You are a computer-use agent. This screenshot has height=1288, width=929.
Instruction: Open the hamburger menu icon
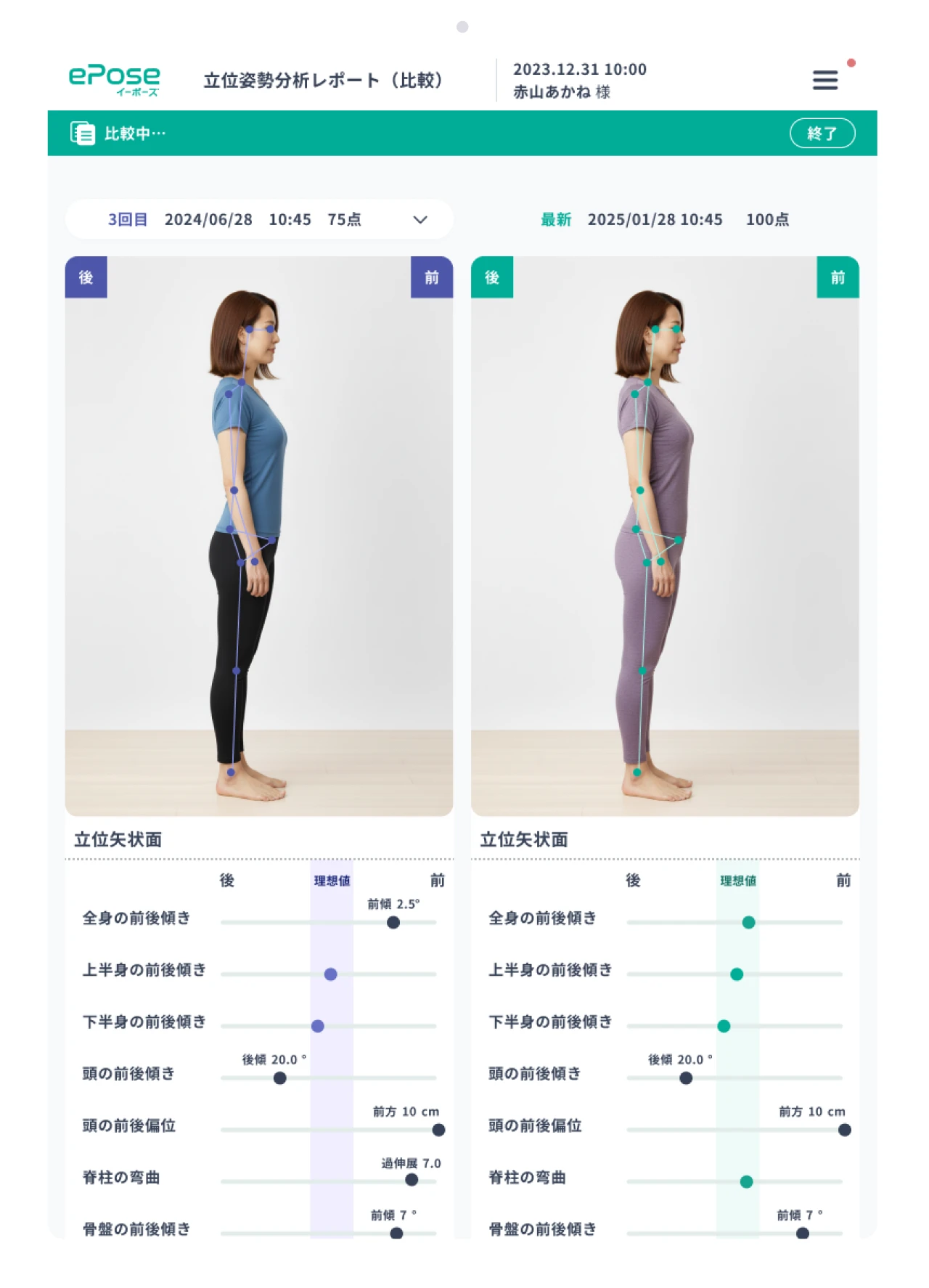click(824, 80)
